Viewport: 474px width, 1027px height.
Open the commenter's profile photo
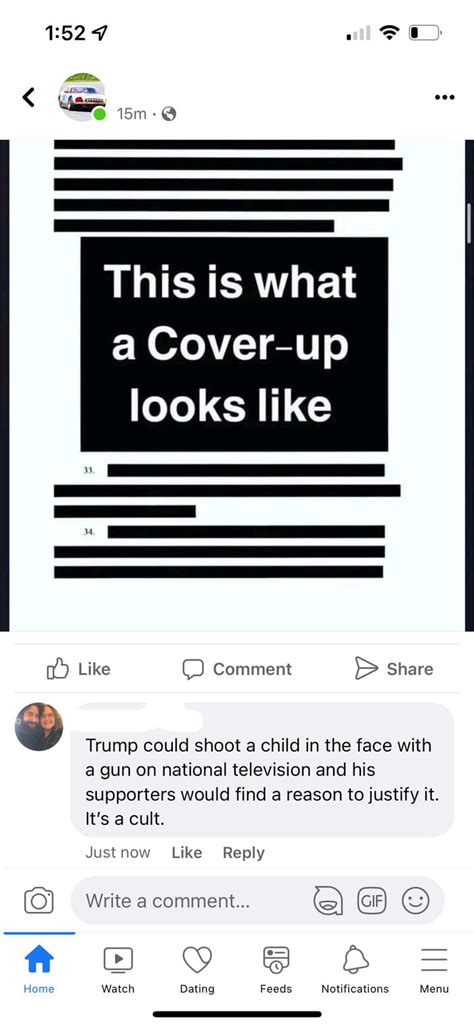(x=39, y=726)
